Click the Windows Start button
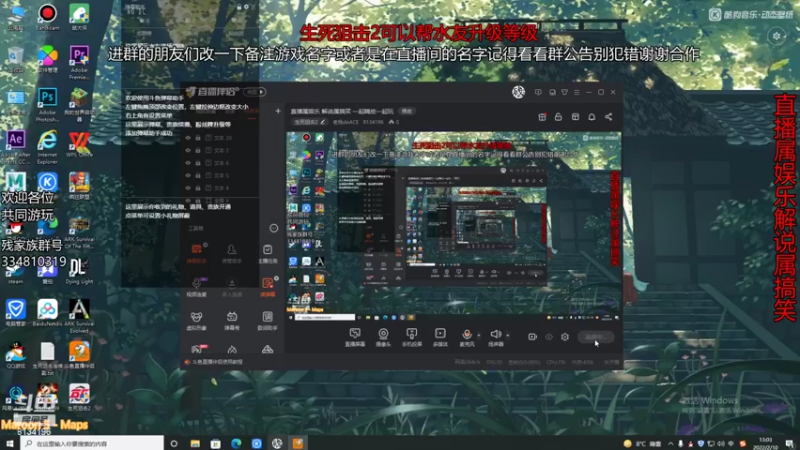 coord(10,444)
